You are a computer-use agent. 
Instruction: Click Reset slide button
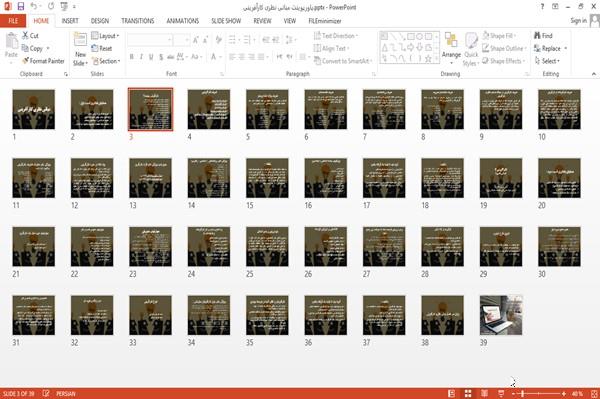coord(102,48)
